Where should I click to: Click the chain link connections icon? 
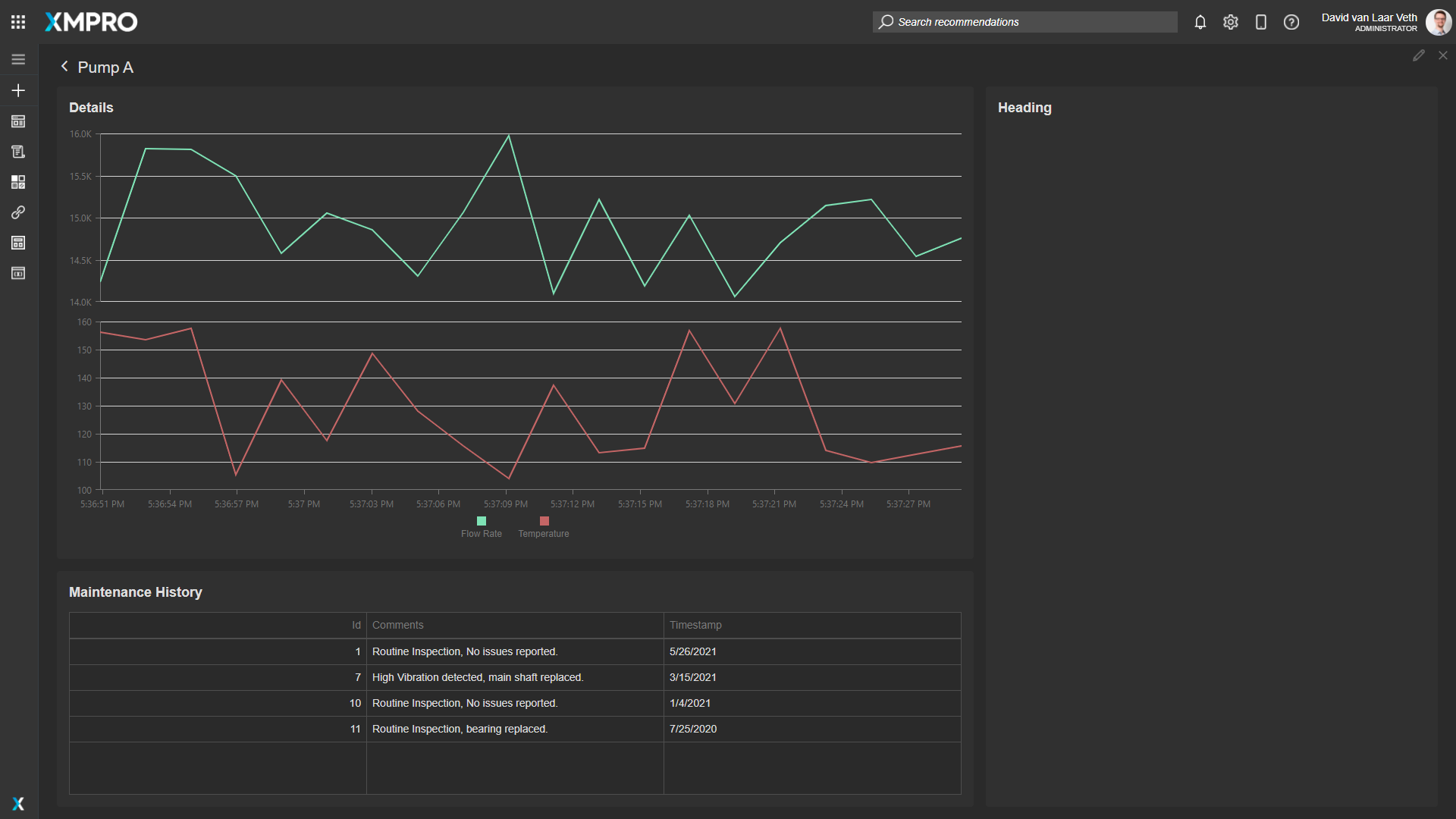pyautogui.click(x=18, y=212)
